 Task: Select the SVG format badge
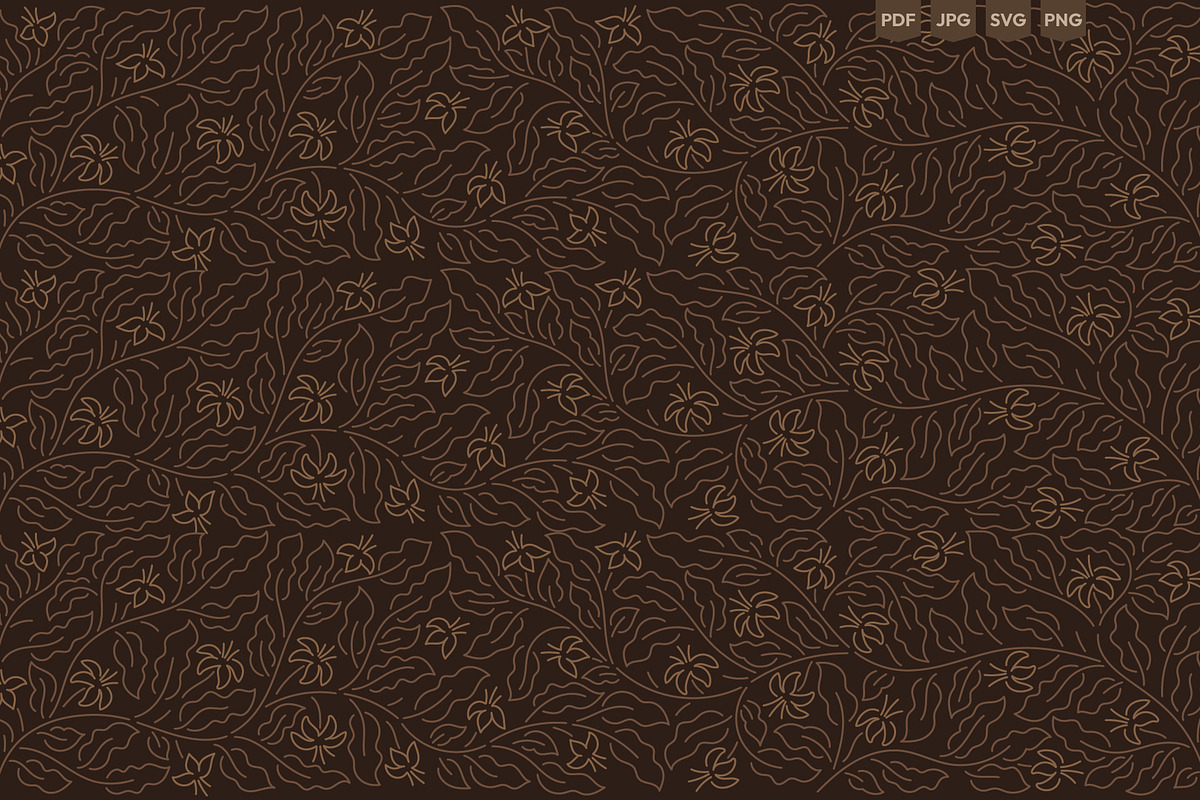pyautogui.click(x=1007, y=20)
